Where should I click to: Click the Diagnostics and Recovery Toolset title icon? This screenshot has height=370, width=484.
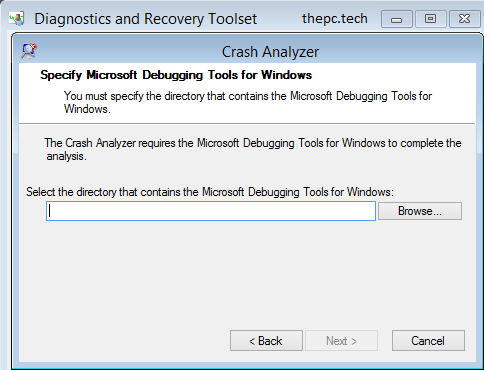(17, 19)
